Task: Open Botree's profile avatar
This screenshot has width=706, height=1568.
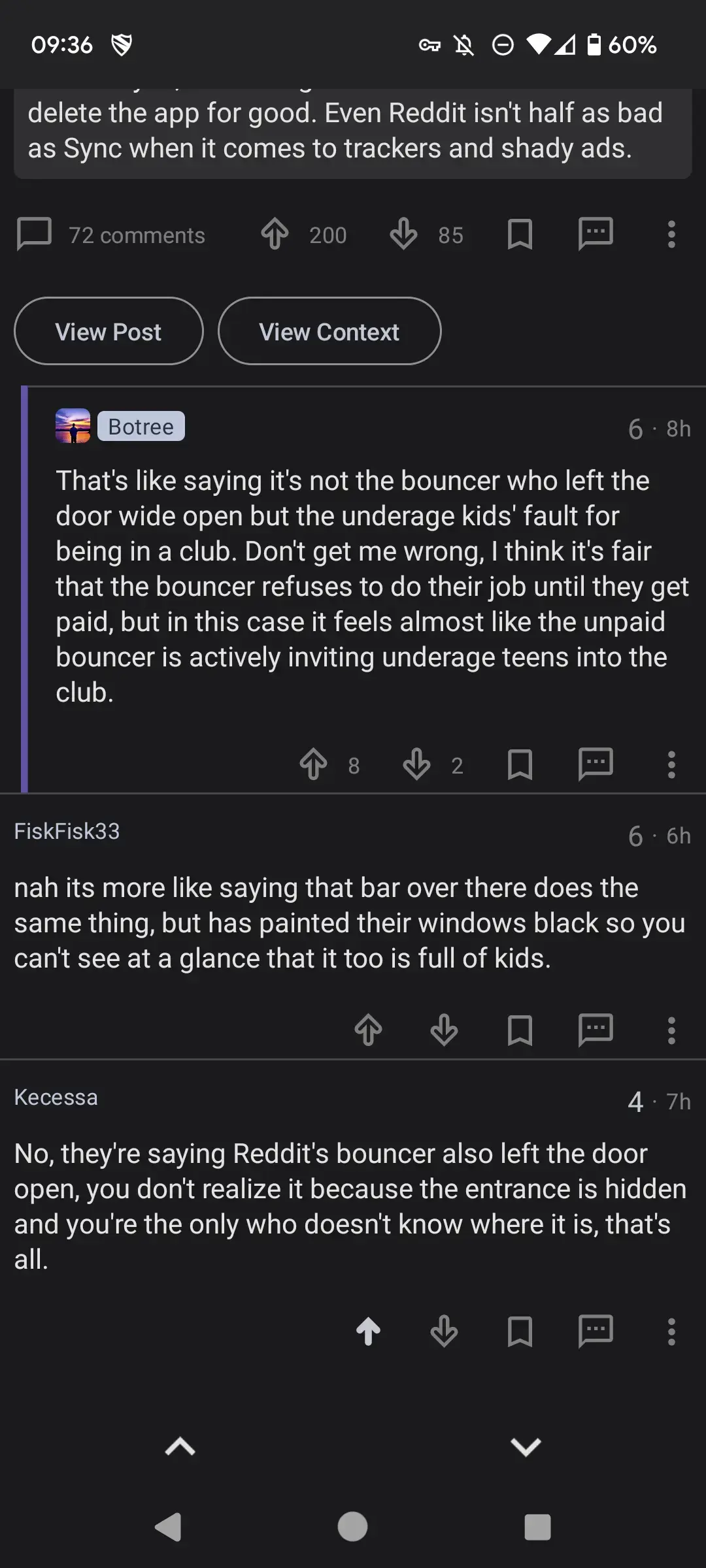Action: pos(73,426)
